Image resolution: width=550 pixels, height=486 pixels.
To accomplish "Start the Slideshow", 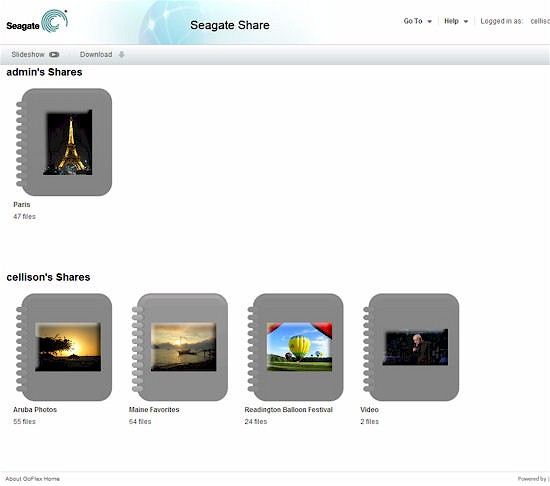I will (35, 54).
